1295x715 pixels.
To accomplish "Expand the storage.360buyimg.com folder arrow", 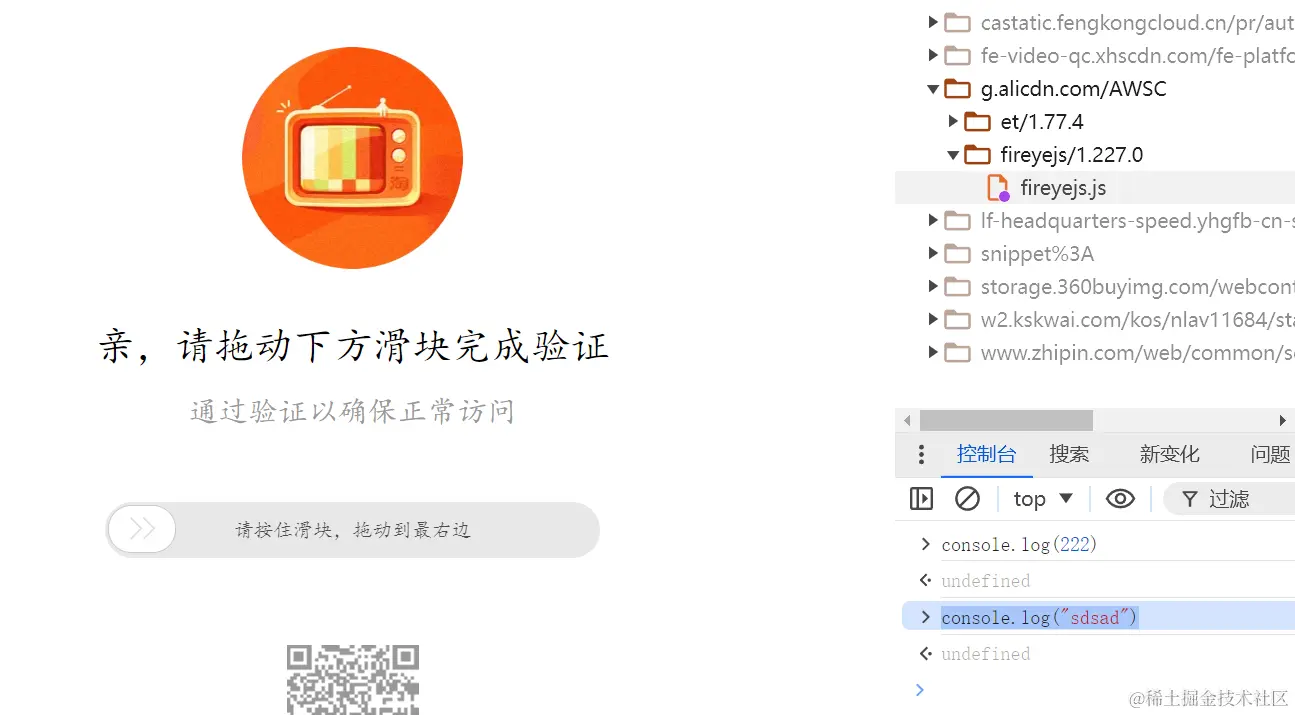I will 933,286.
